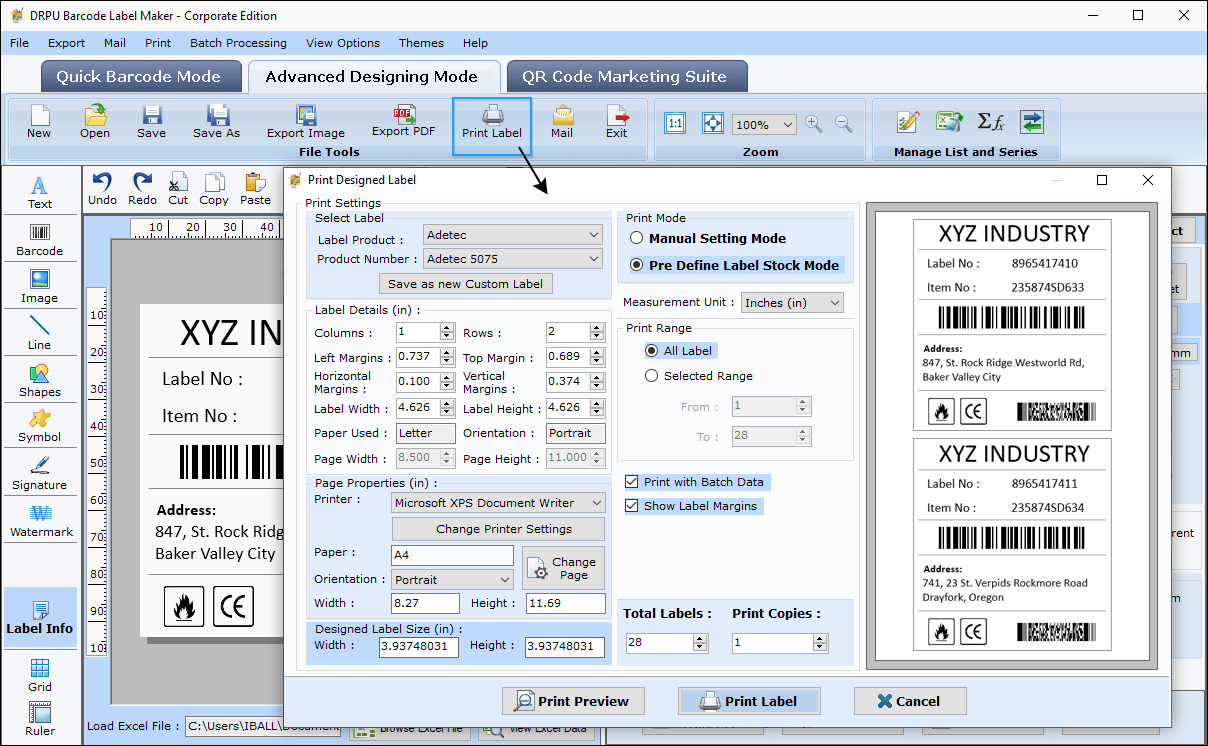Click the Paper A4 input field
1208x746 pixels.
453,555
